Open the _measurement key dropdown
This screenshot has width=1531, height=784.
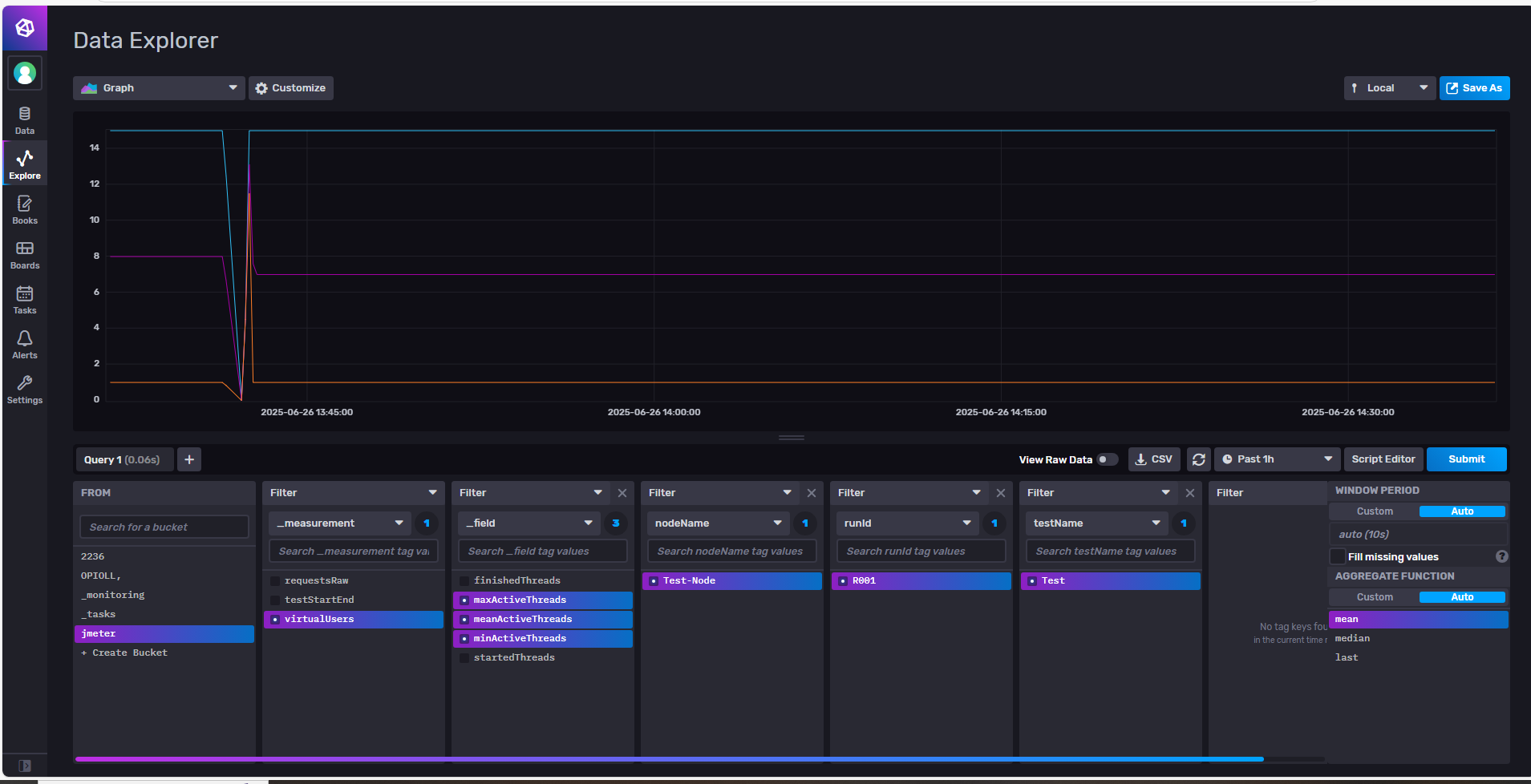[340, 523]
